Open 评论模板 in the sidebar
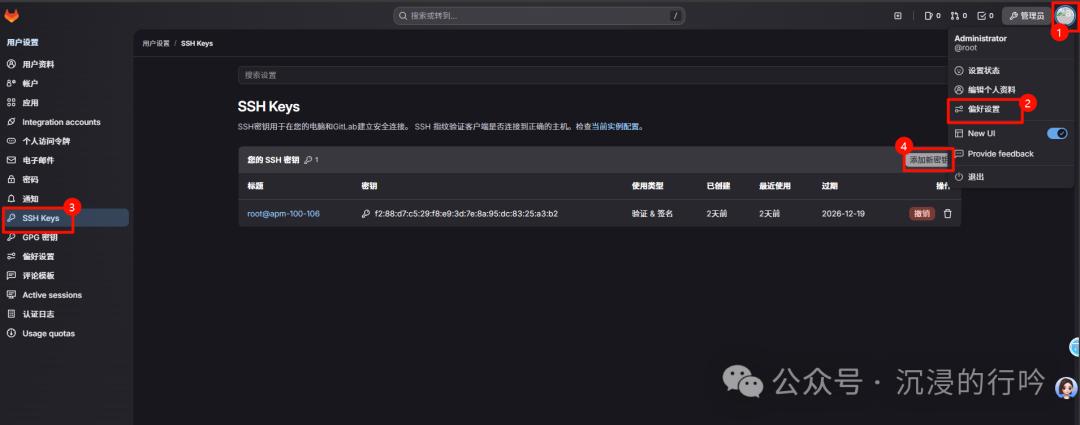Screen dimensions: 1080x425 (65, 276)
